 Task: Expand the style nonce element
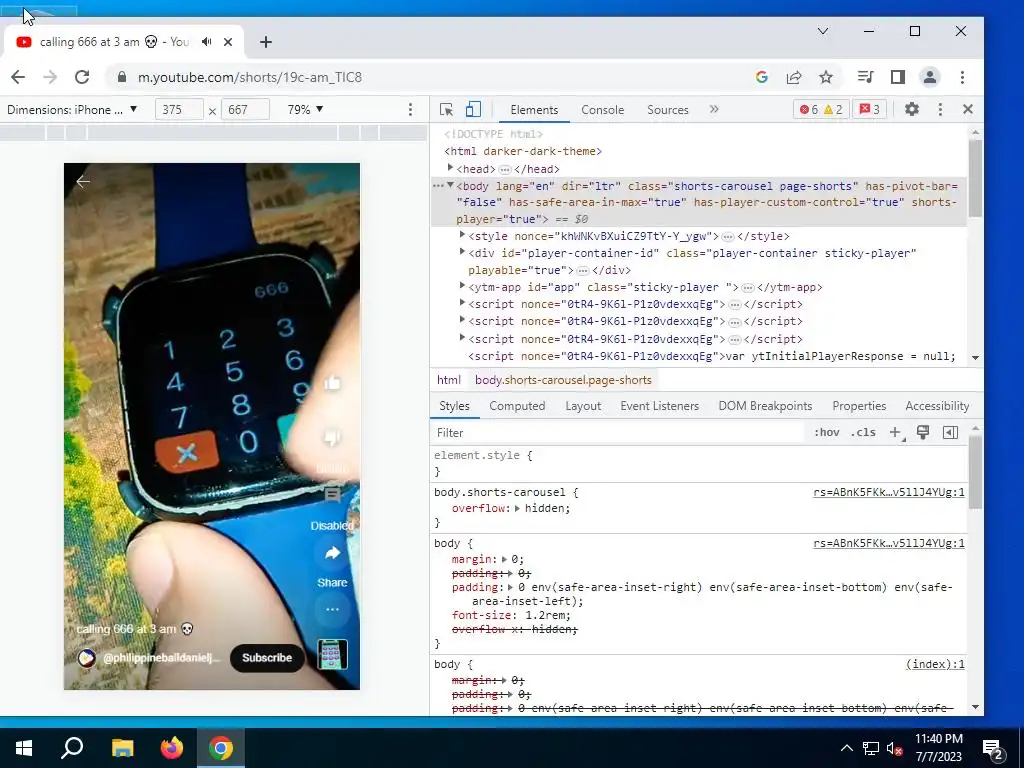point(462,235)
